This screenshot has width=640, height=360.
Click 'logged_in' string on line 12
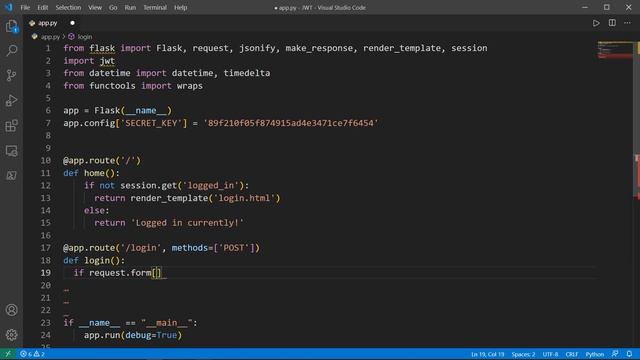[211, 185]
